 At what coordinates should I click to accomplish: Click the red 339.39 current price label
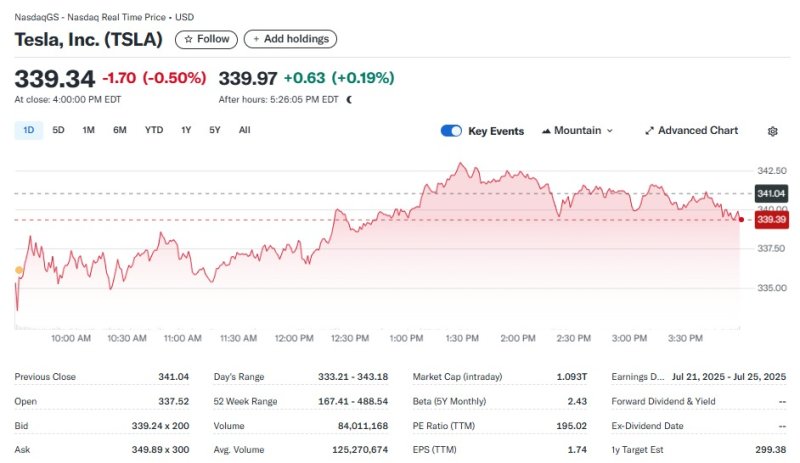(x=771, y=220)
